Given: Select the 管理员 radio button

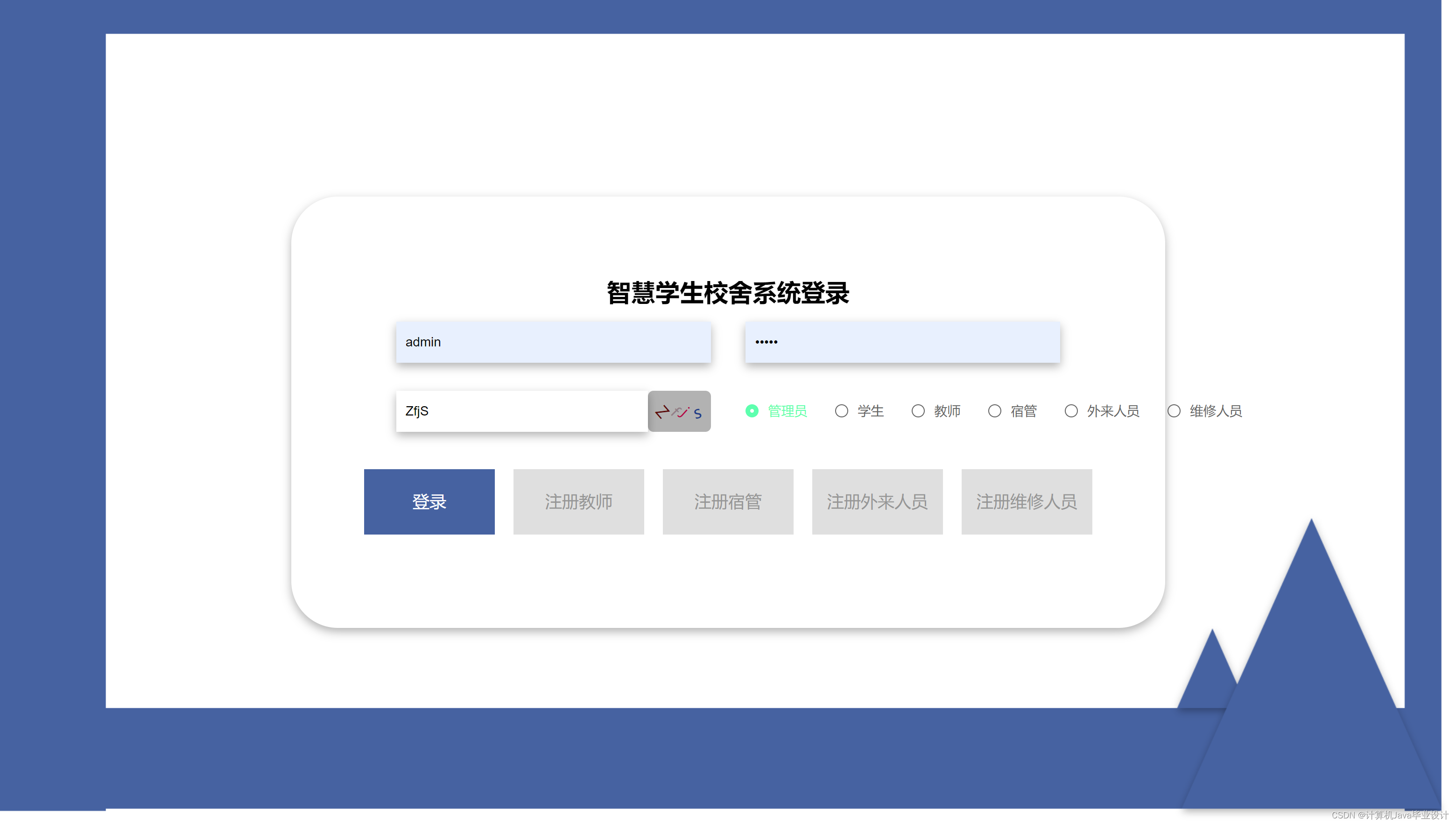Looking at the screenshot, I should coord(752,411).
